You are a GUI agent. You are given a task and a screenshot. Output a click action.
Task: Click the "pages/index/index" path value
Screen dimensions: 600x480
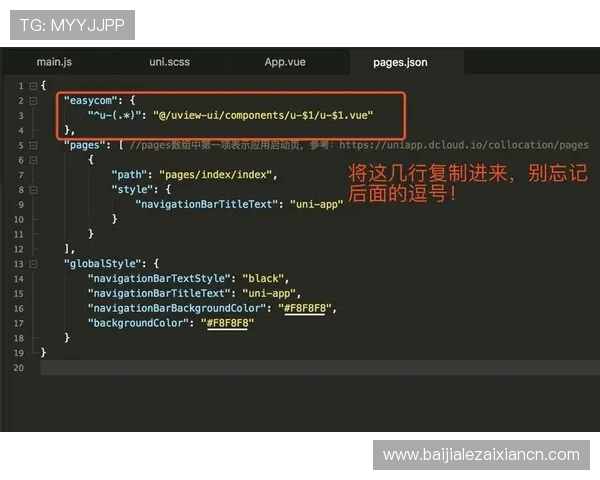tap(217, 174)
